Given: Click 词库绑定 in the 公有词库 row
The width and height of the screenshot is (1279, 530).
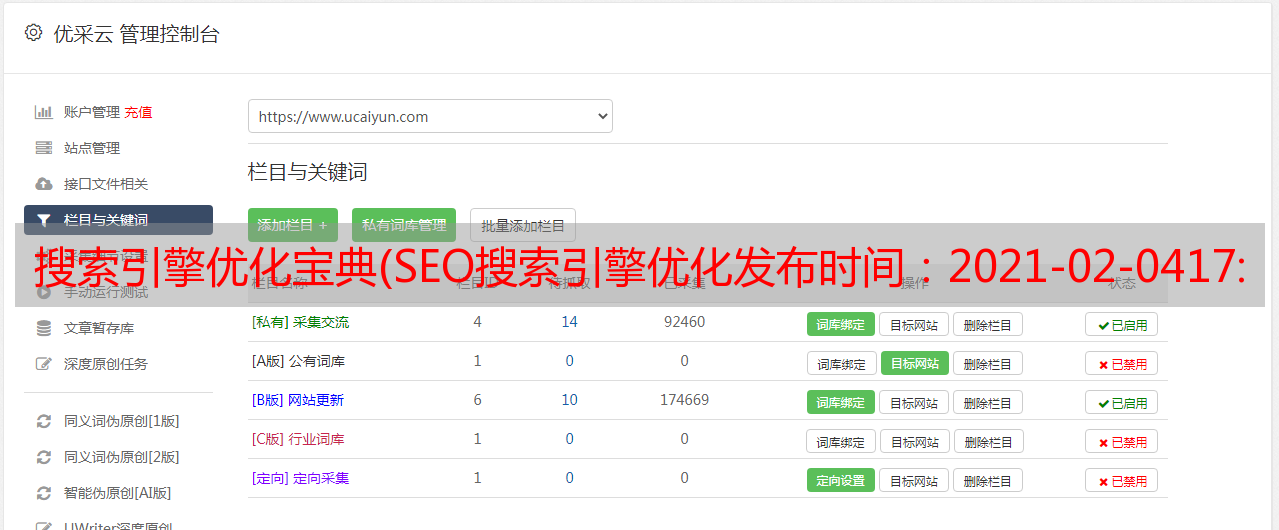Looking at the screenshot, I should pos(841,363).
